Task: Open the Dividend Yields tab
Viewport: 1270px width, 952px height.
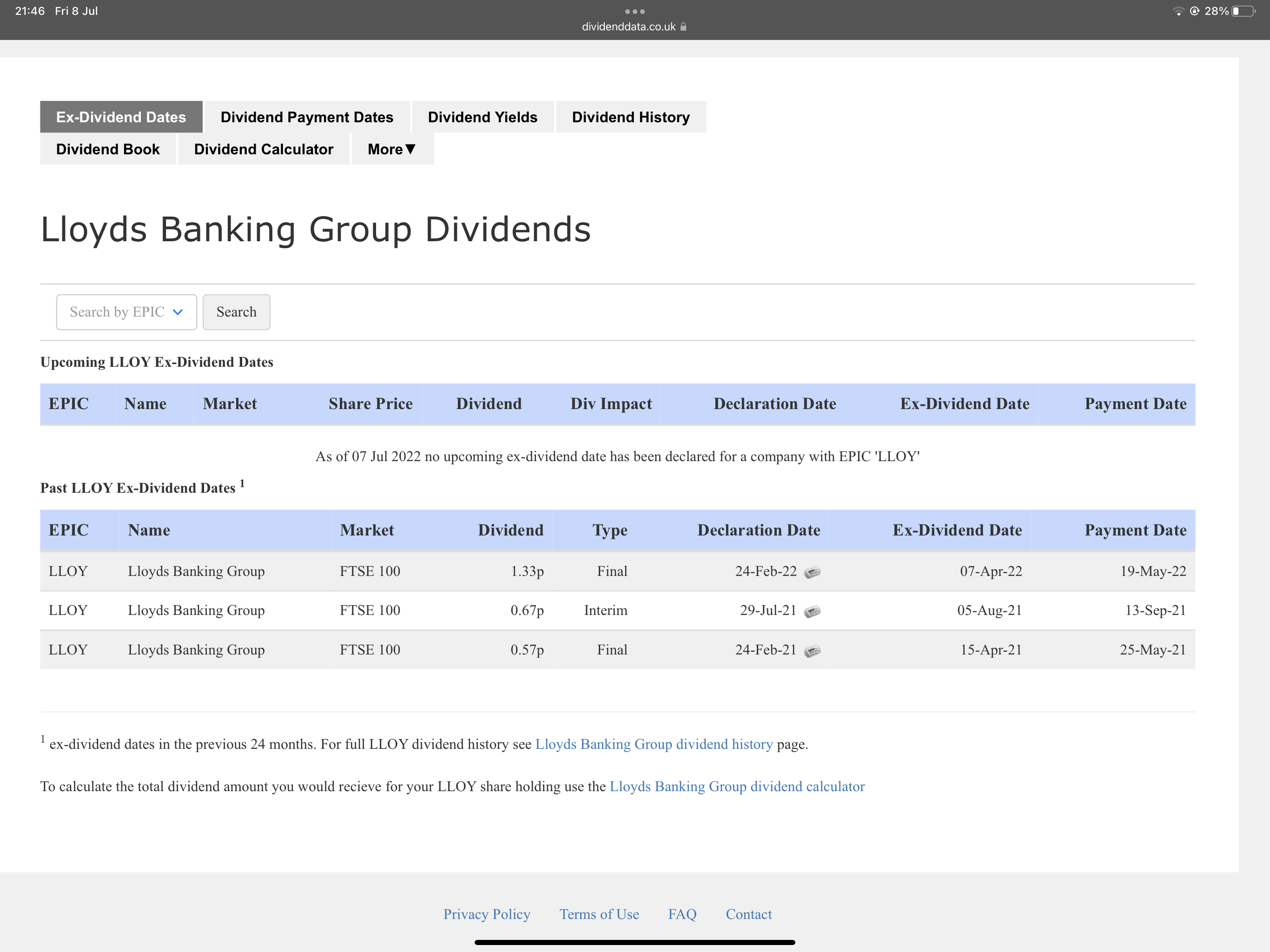Action: point(482,117)
